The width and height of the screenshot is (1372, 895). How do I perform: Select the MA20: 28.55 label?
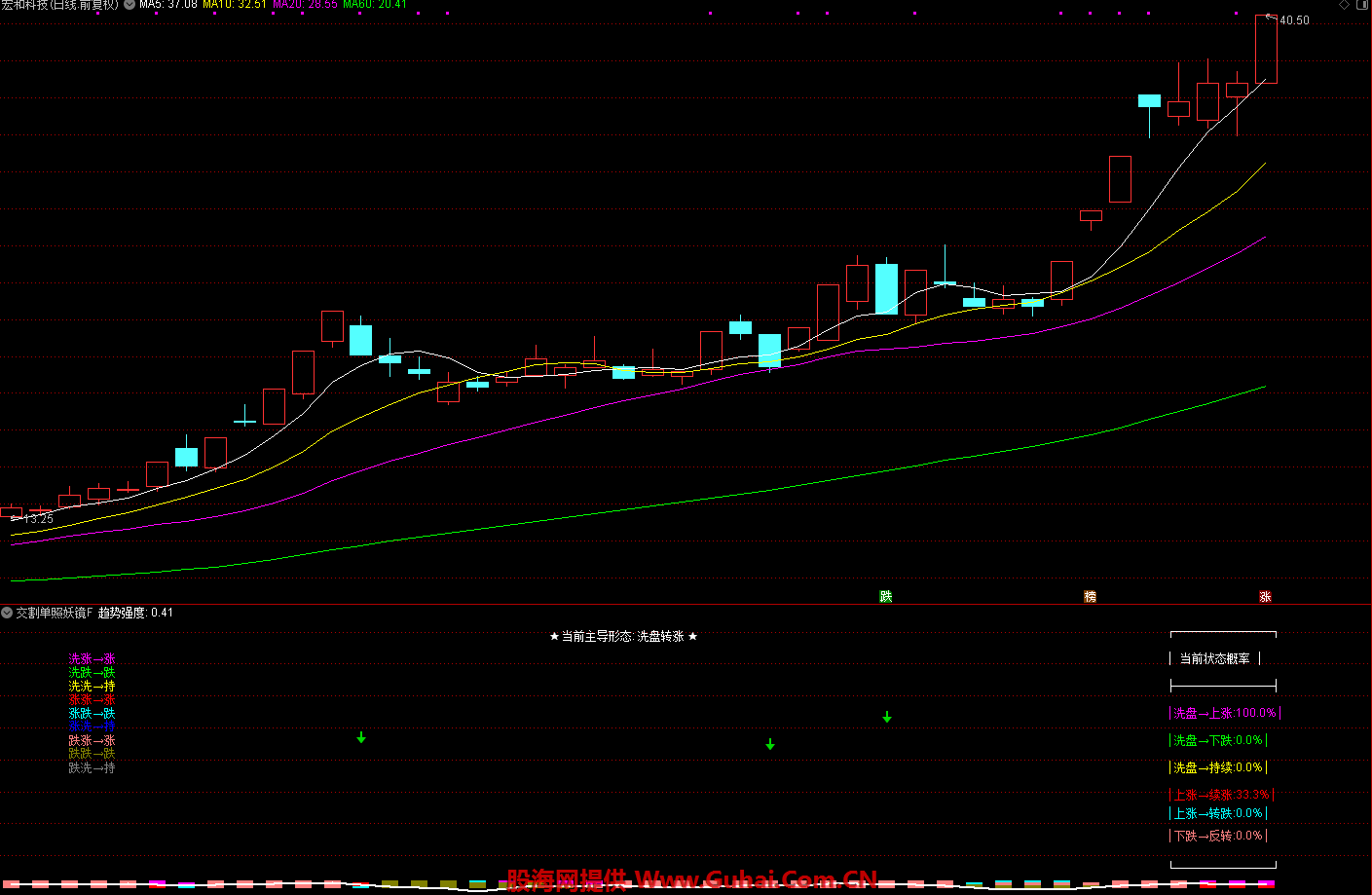tap(306, 5)
